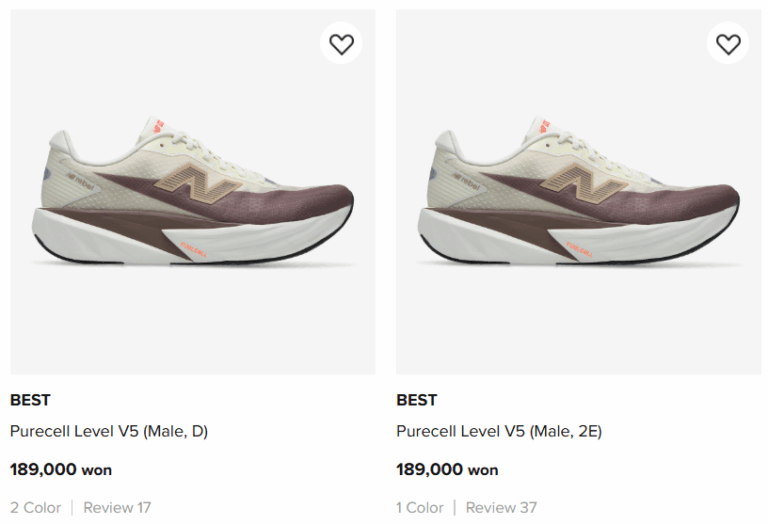Click the orange midsole logo on Male D shoe
768x524 pixels.
pyautogui.click(x=194, y=247)
